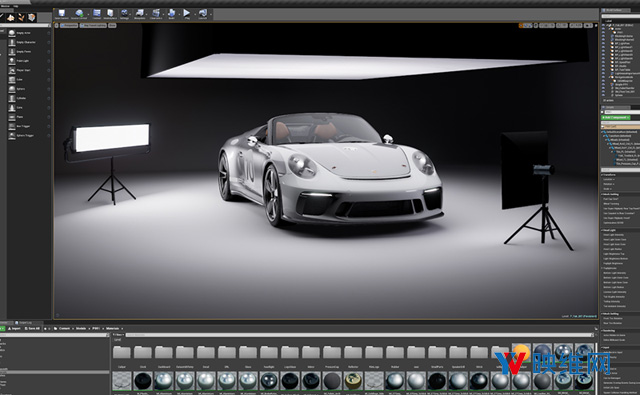Open the Cinematics dropdown arrow
The image size is (640, 395).
click(x=164, y=14)
